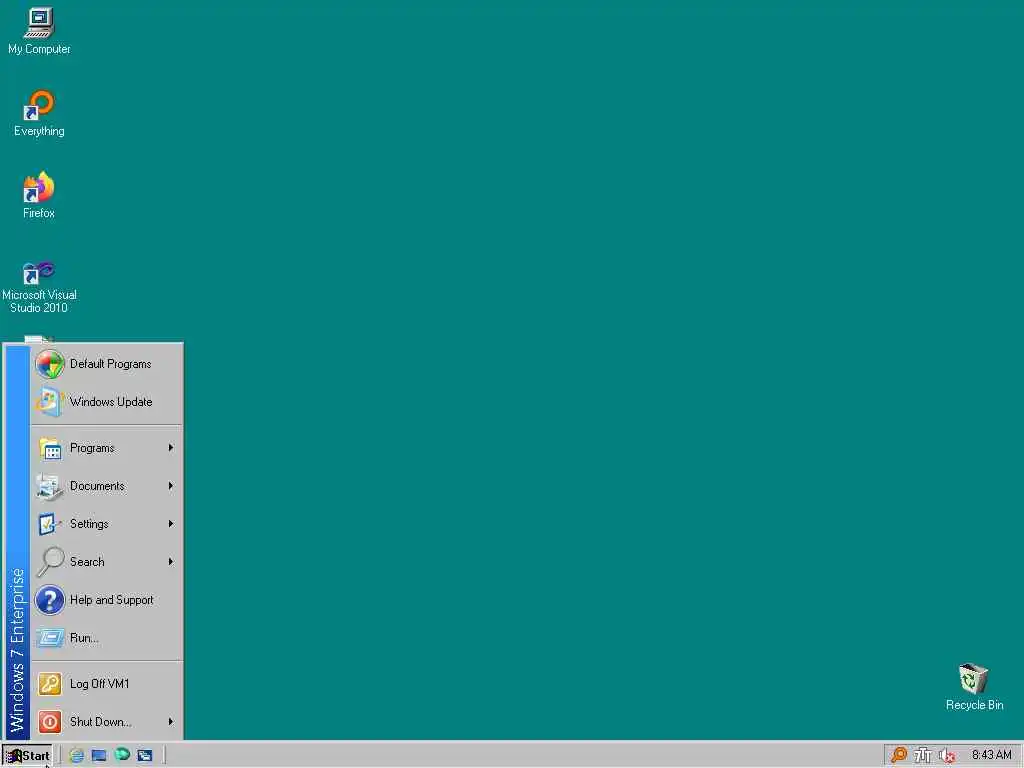The image size is (1024, 768).
Task: Click the Documents icon in Start menu
Action: (x=50, y=487)
